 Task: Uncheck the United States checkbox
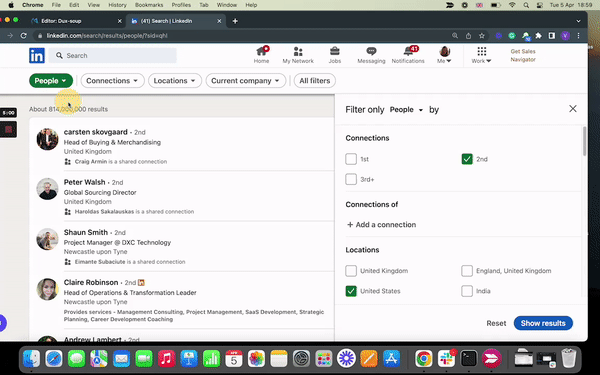click(351, 291)
